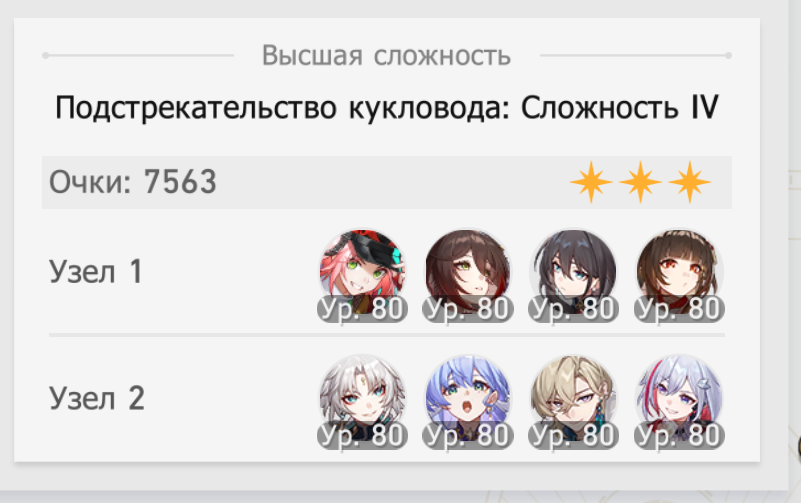Click the first gold star rating

coord(591,182)
